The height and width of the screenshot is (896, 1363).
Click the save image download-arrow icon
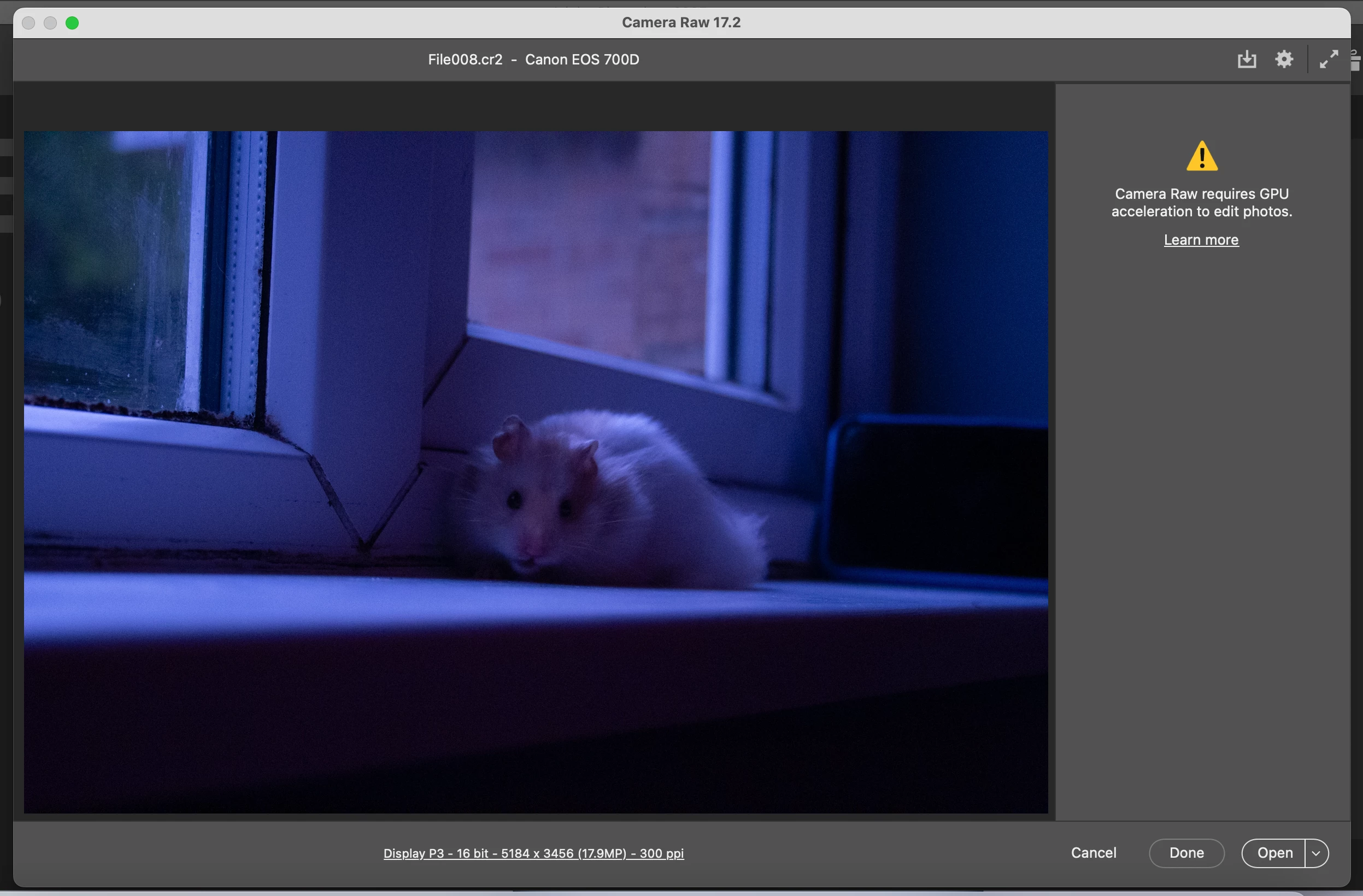(x=1247, y=60)
